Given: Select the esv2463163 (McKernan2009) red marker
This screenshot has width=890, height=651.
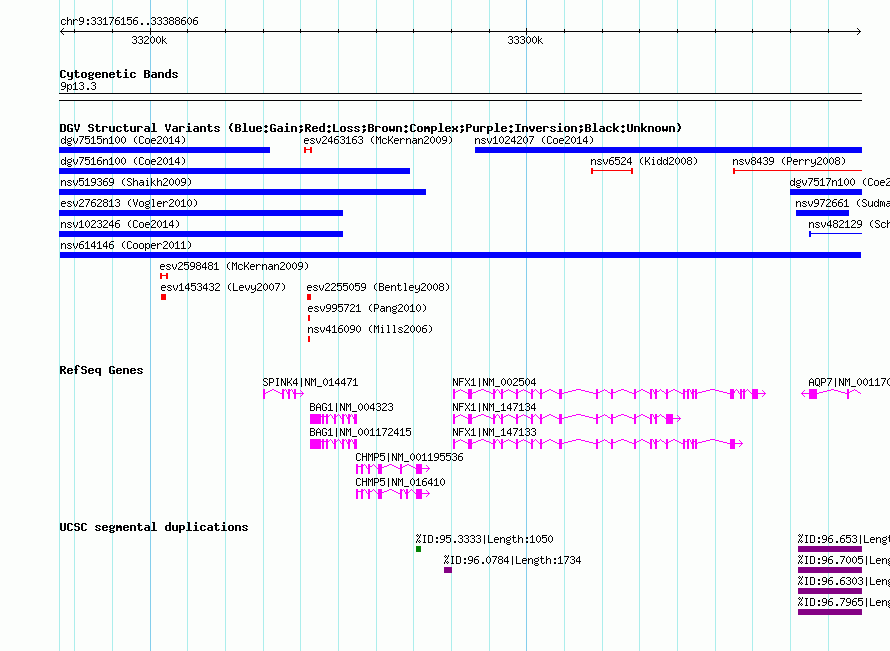Looking at the screenshot, I should pyautogui.click(x=308, y=150).
